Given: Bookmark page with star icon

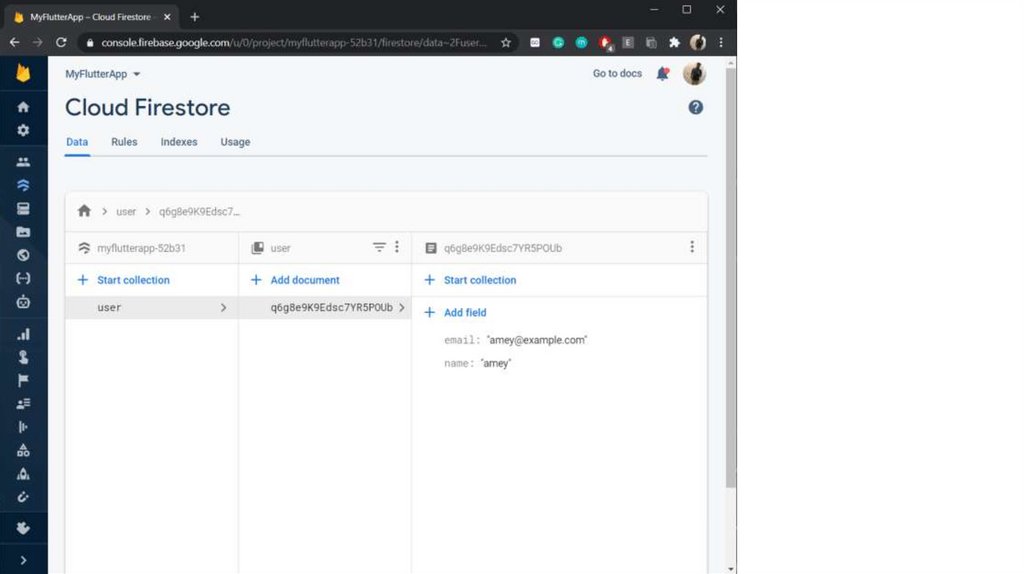Looking at the screenshot, I should pos(506,43).
